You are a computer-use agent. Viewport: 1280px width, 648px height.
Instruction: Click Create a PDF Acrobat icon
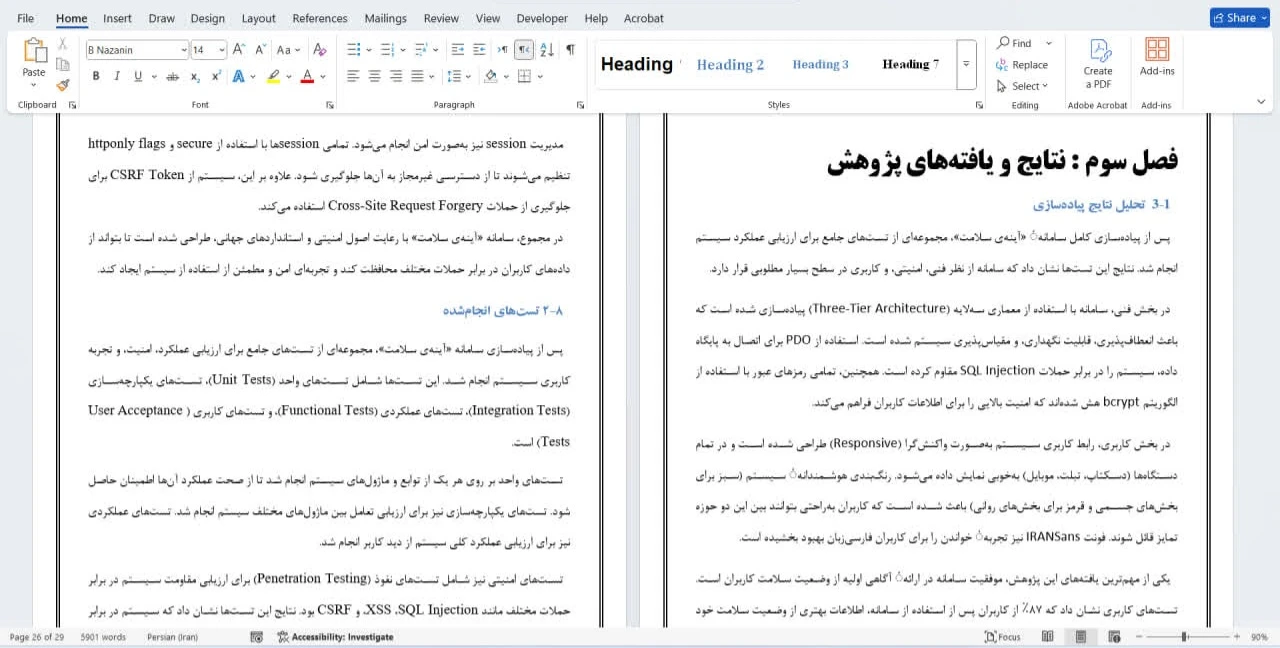click(x=1098, y=64)
